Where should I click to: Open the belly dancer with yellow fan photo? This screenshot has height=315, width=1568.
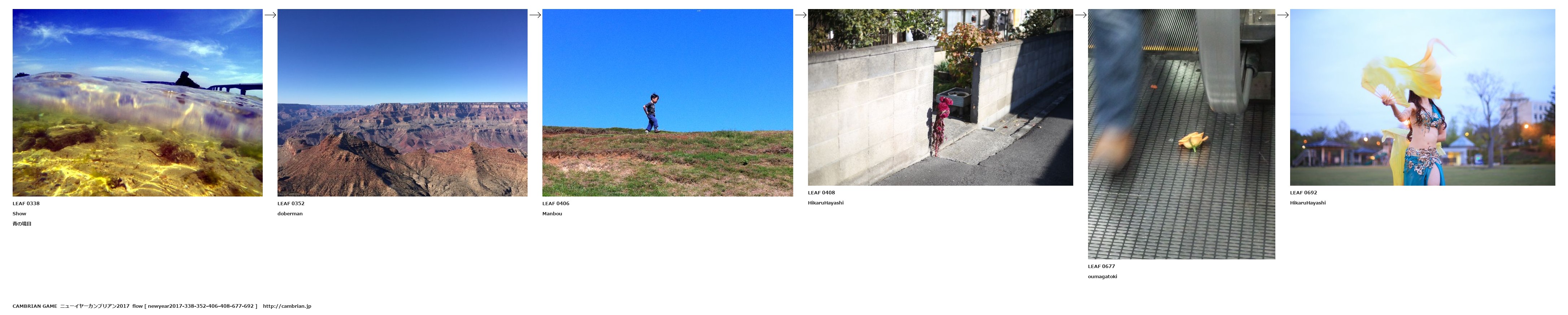(x=1423, y=98)
